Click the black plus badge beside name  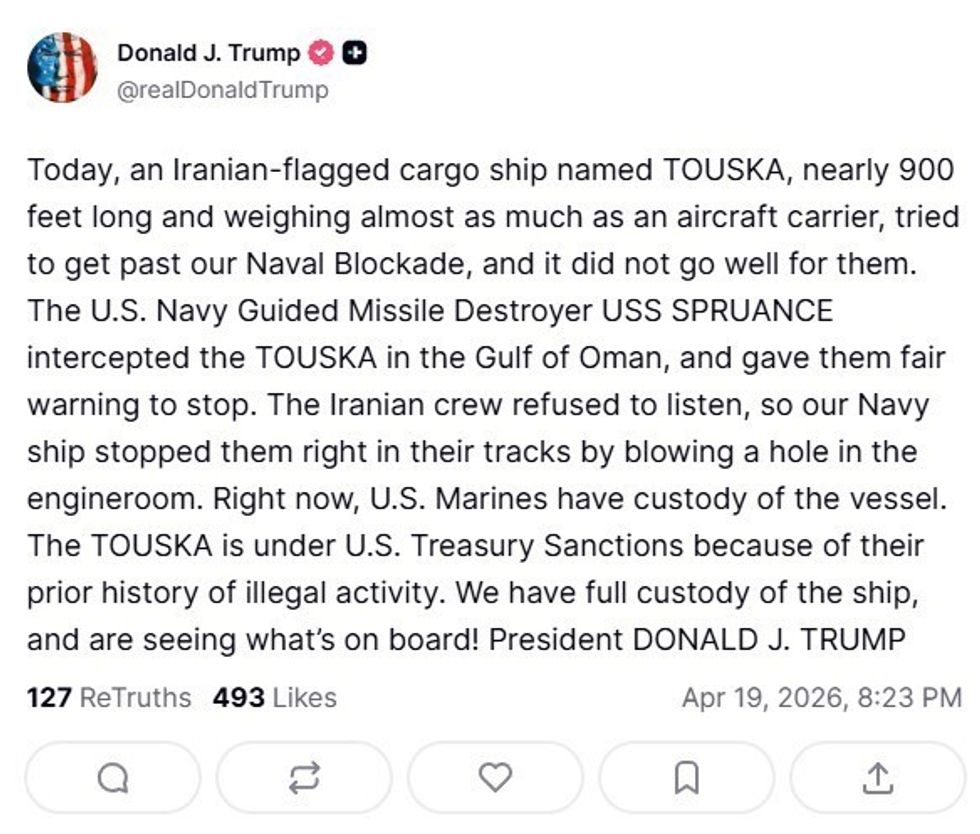[x=354, y=53]
